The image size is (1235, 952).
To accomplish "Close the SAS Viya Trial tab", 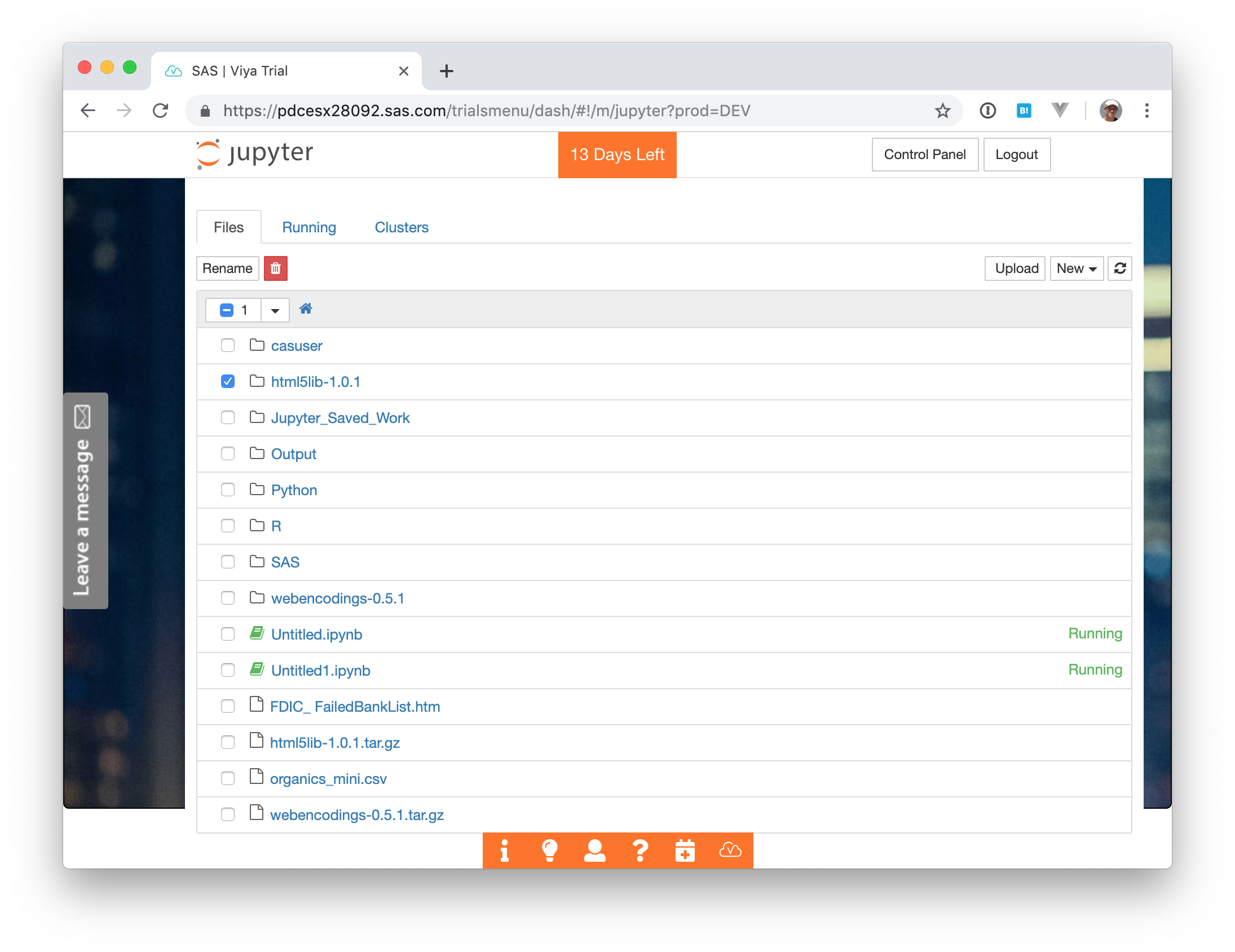I will point(403,70).
